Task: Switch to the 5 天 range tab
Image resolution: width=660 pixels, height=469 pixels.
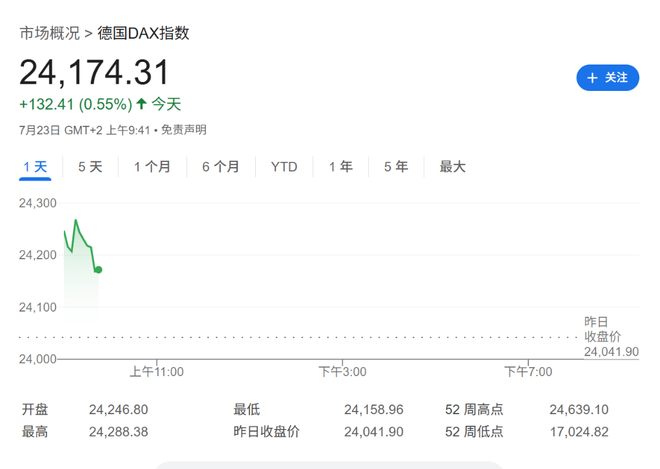Action: click(90, 167)
